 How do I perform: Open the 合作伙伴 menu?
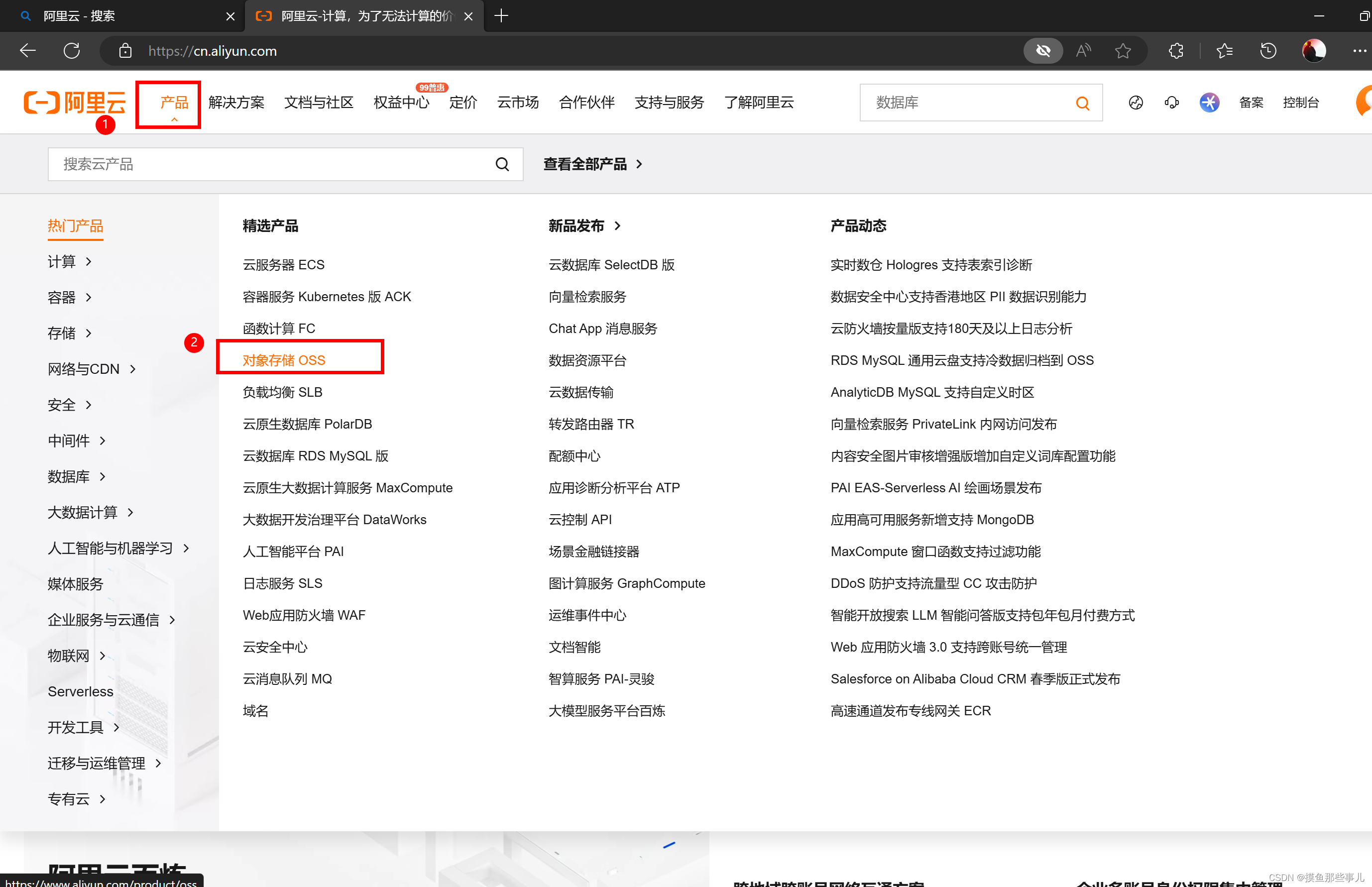586,103
